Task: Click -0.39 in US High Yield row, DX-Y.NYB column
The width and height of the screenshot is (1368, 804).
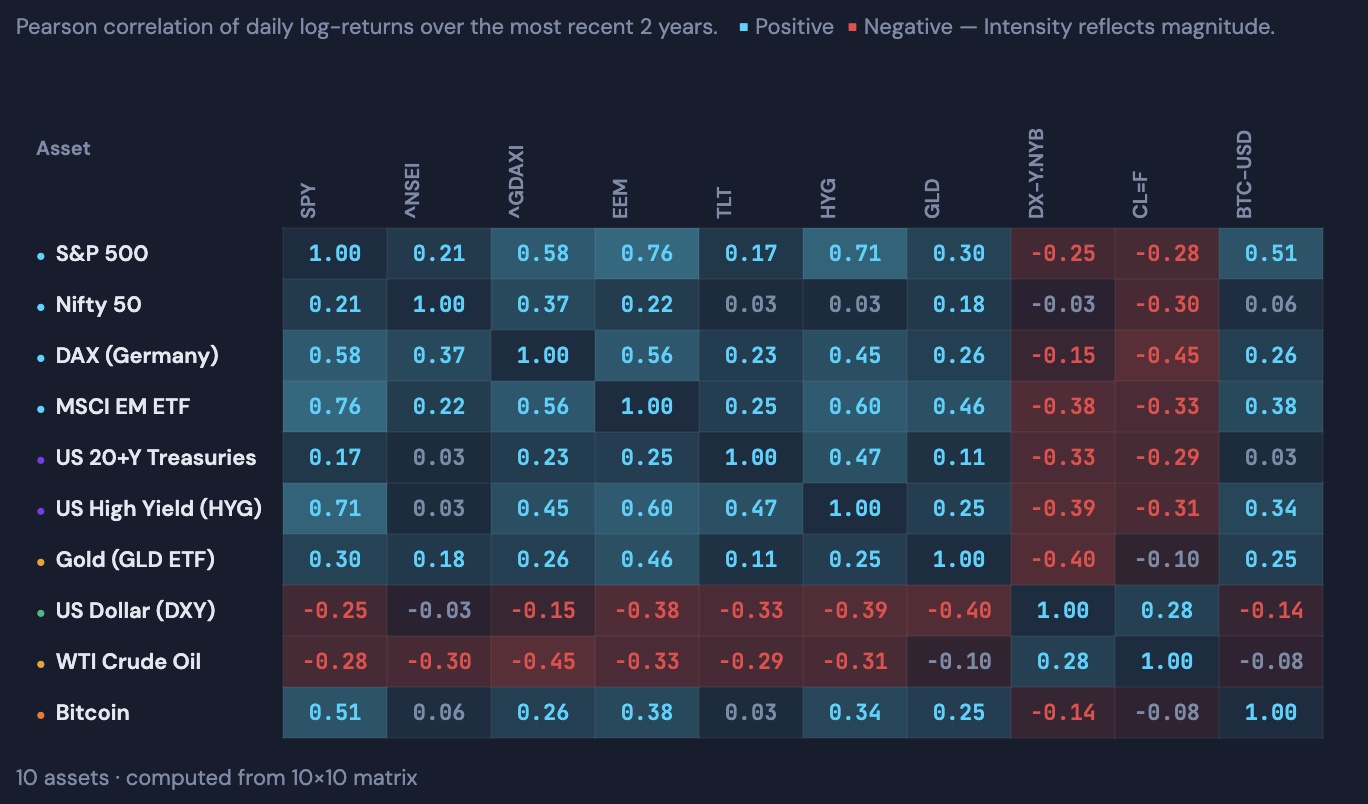Action: (1063, 509)
